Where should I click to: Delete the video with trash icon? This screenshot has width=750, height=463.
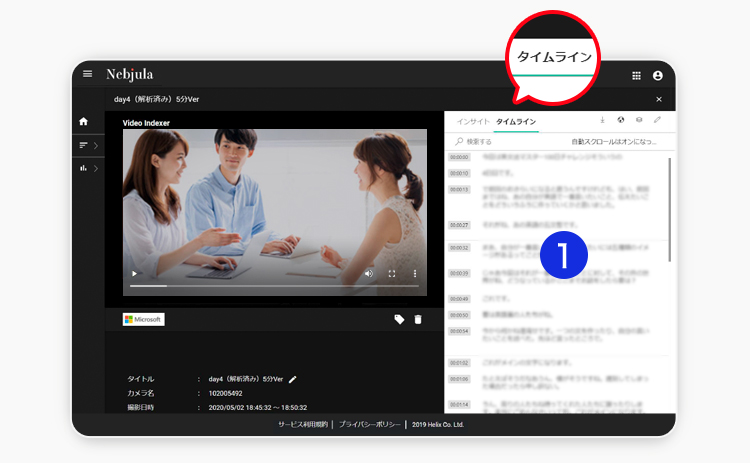(418, 320)
